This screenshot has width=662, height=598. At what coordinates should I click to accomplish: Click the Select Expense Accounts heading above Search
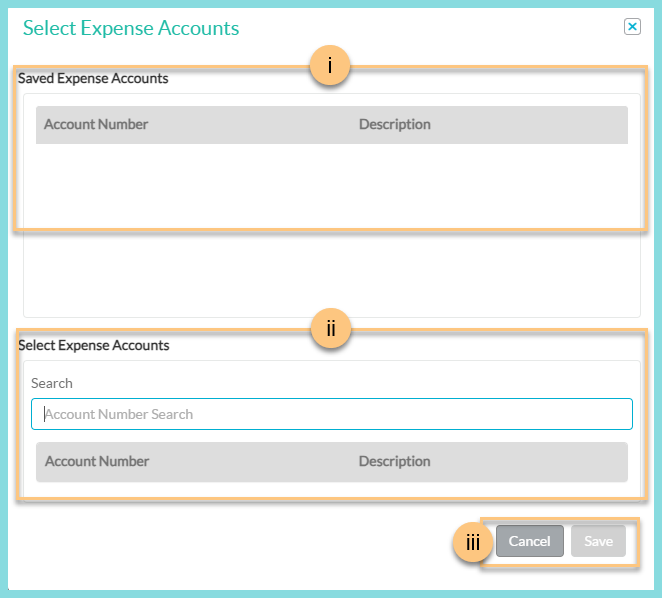click(x=94, y=345)
